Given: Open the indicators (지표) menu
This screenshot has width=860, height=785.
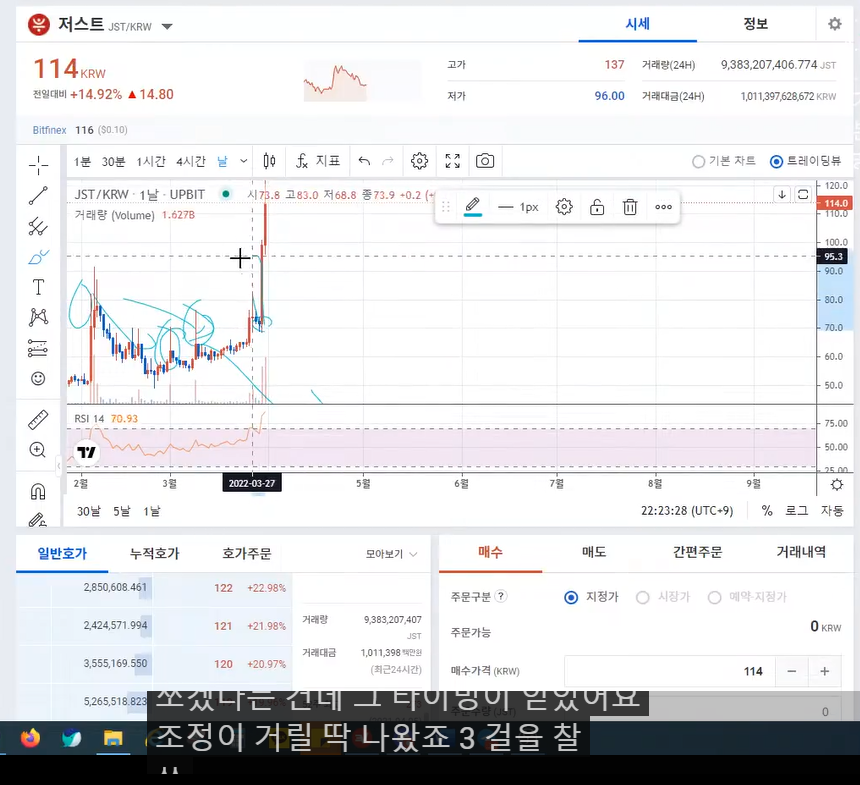Looking at the screenshot, I should [319, 161].
